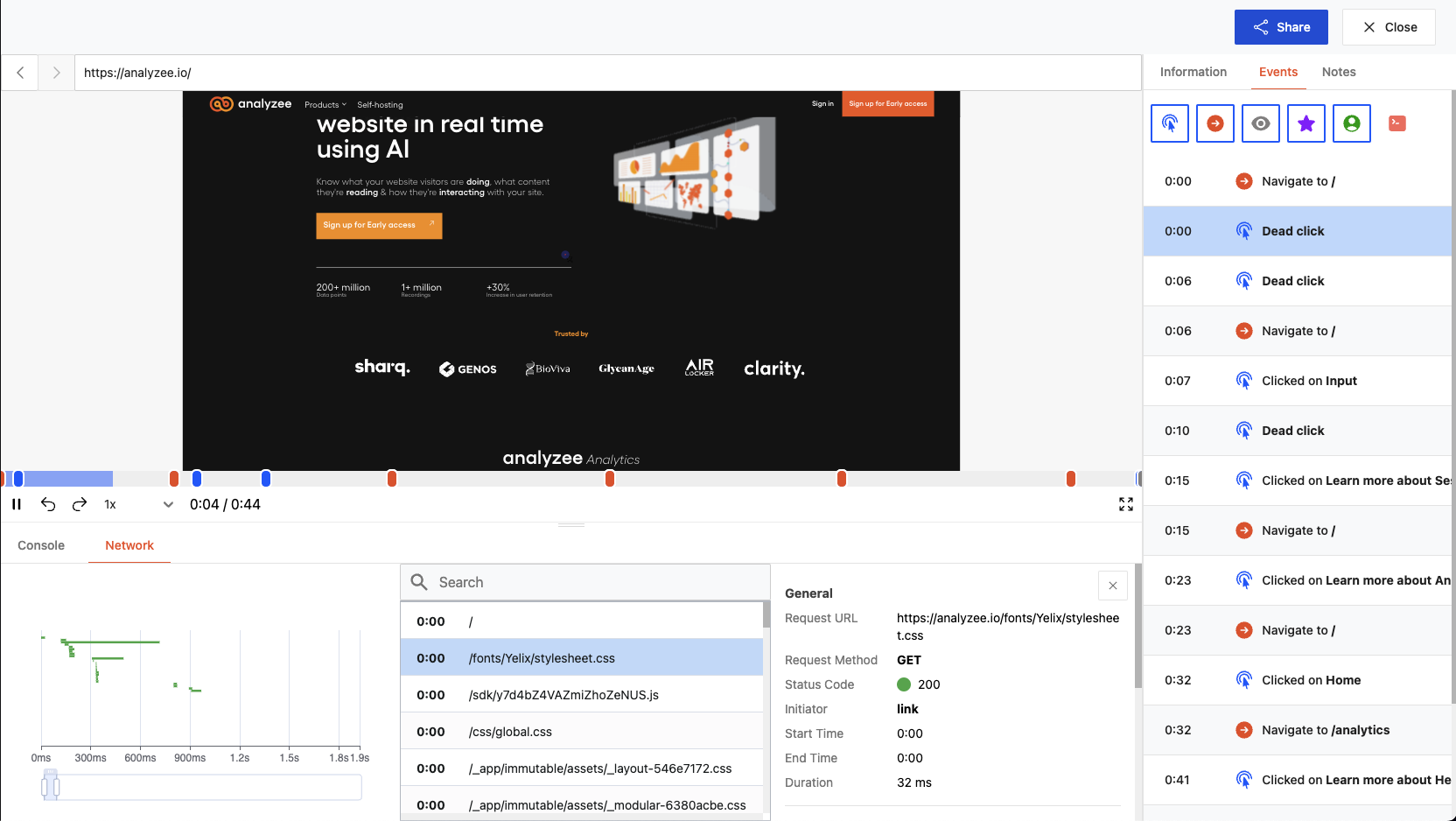
Task: Click hero Sign up for Early access button
Action: (379, 225)
